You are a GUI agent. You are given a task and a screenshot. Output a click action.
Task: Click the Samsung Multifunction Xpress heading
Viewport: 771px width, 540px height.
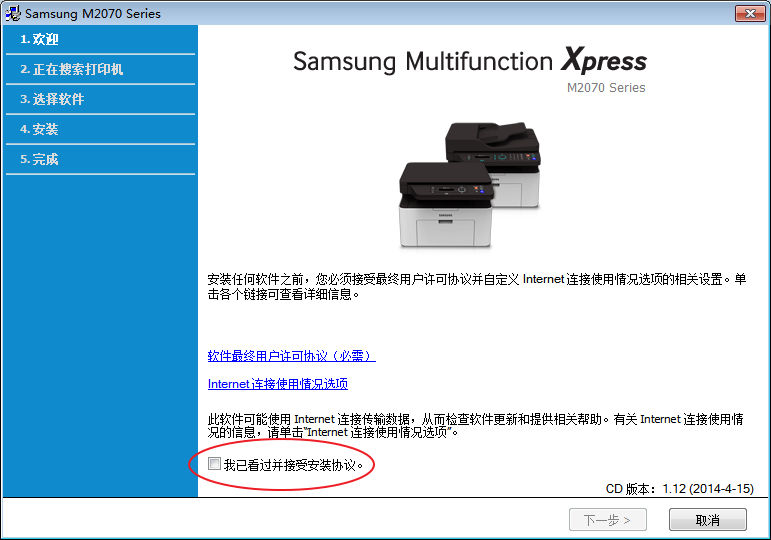(x=470, y=61)
